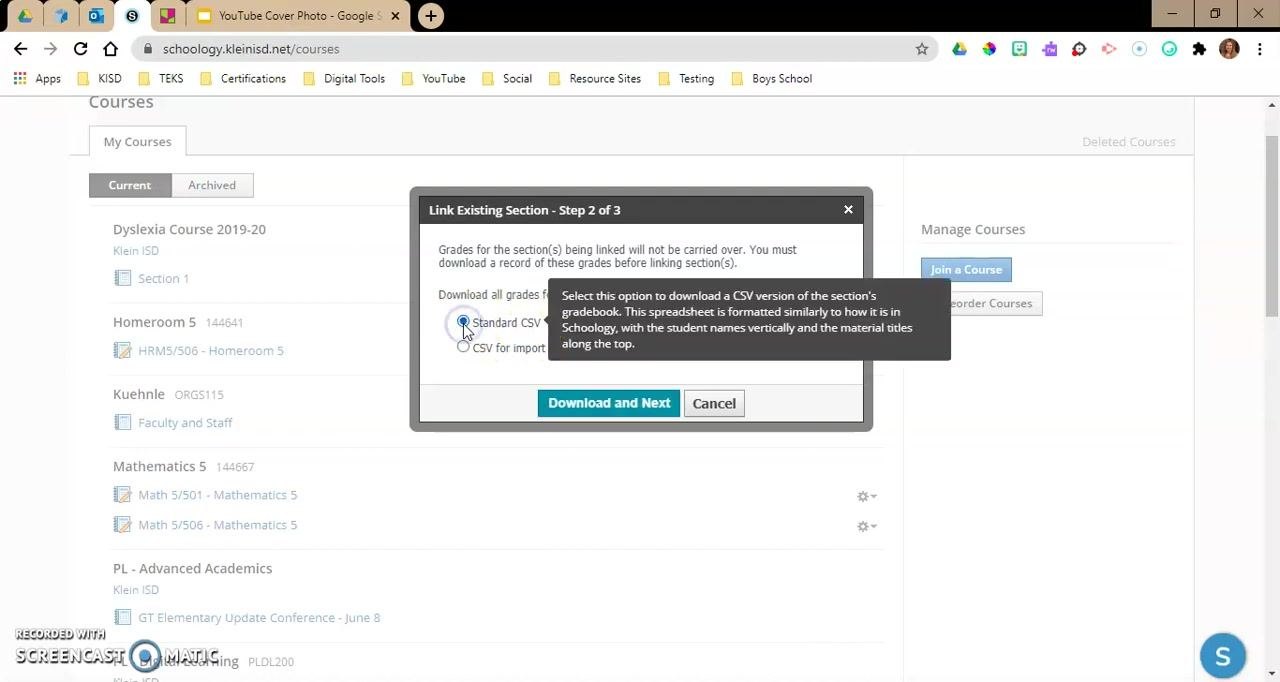
Task: Click Download and Next
Action: [x=609, y=403]
